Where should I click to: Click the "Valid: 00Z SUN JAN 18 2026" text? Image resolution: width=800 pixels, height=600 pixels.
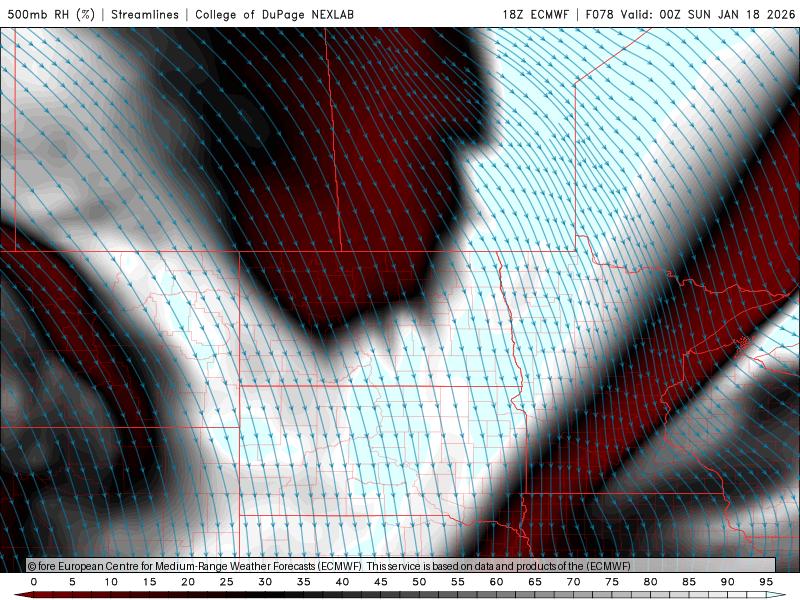[708, 14]
